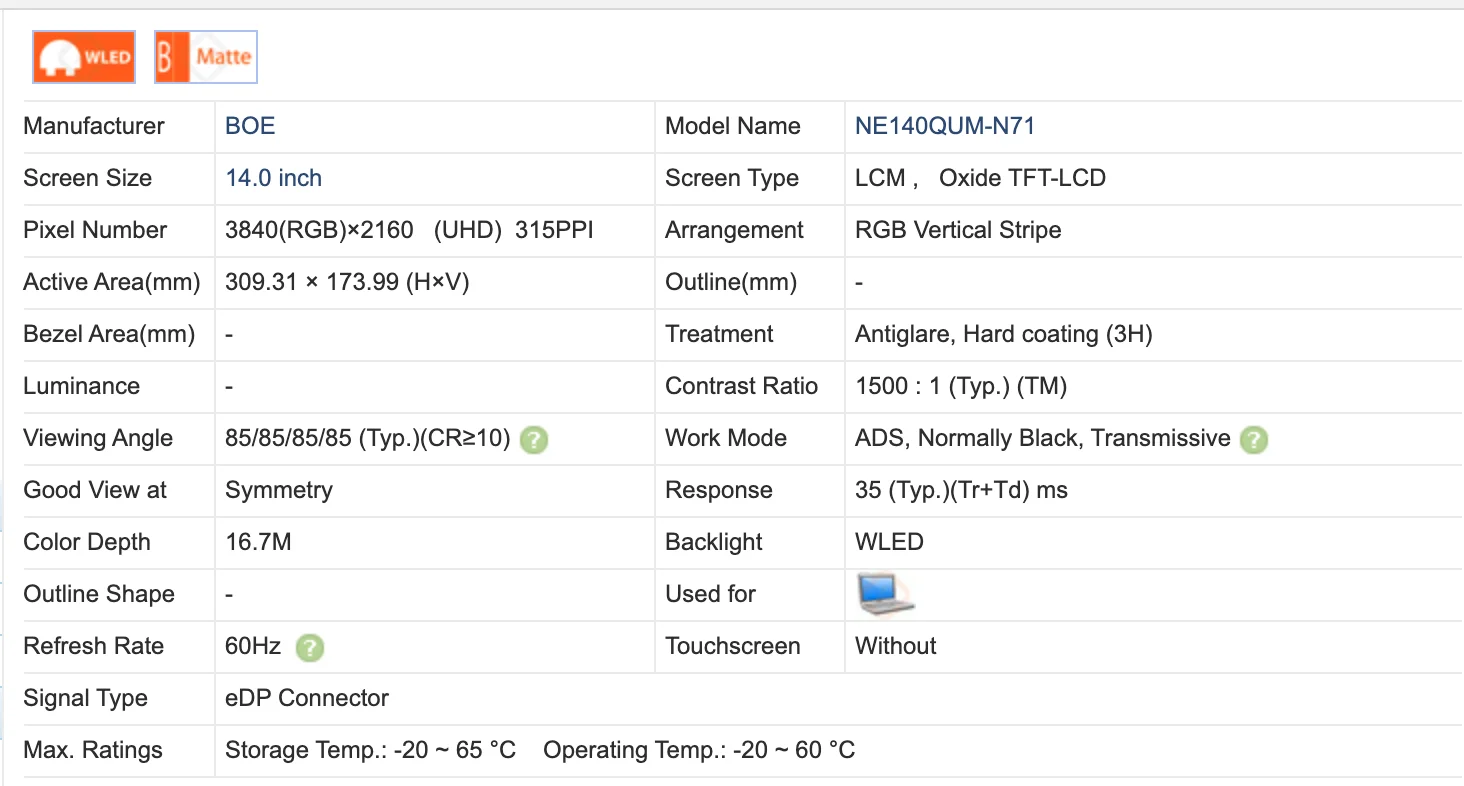Click the WLED backlight badge icon
This screenshot has width=1464, height=786.
(84, 57)
